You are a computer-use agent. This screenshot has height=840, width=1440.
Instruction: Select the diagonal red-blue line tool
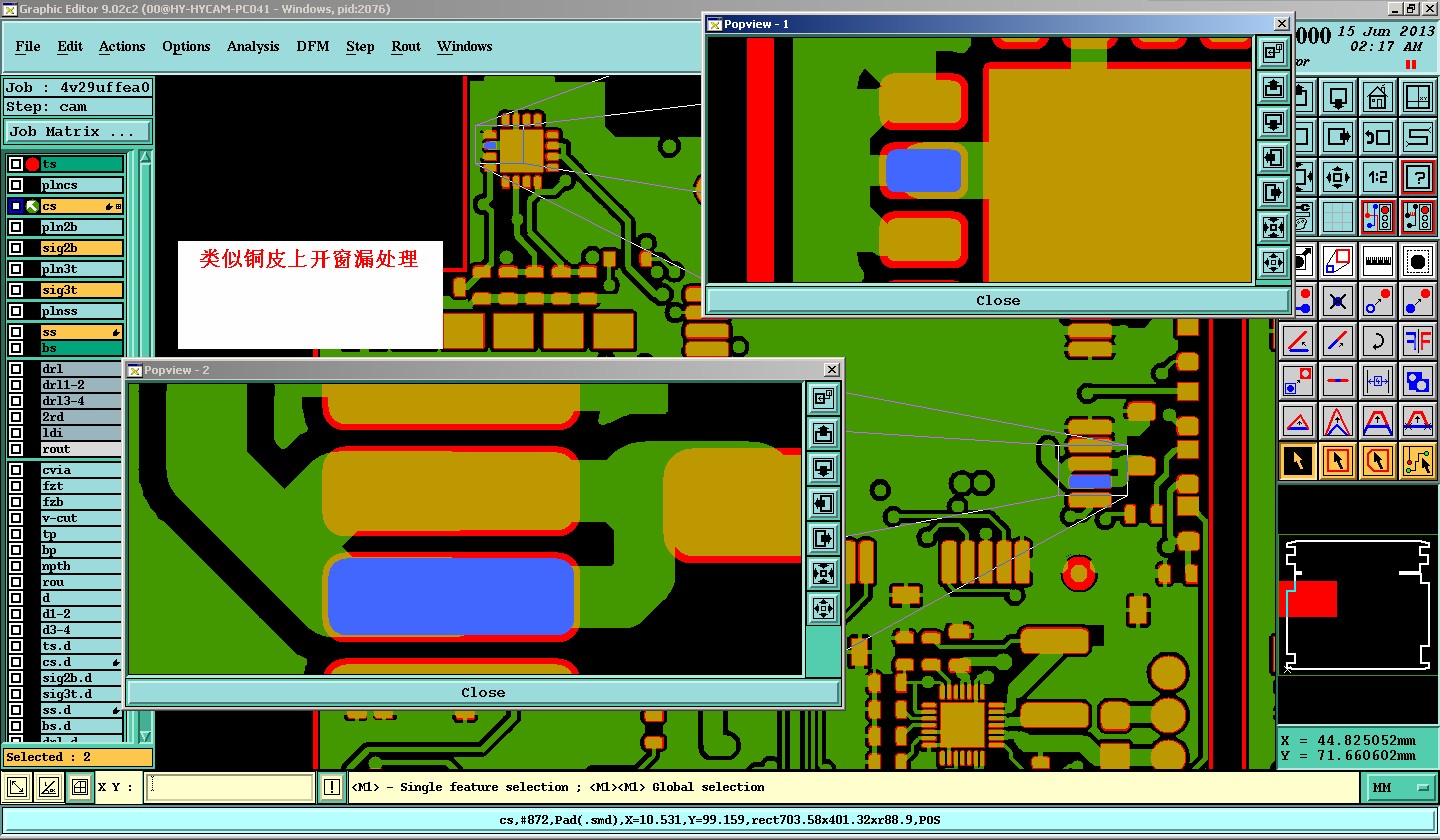point(1339,341)
